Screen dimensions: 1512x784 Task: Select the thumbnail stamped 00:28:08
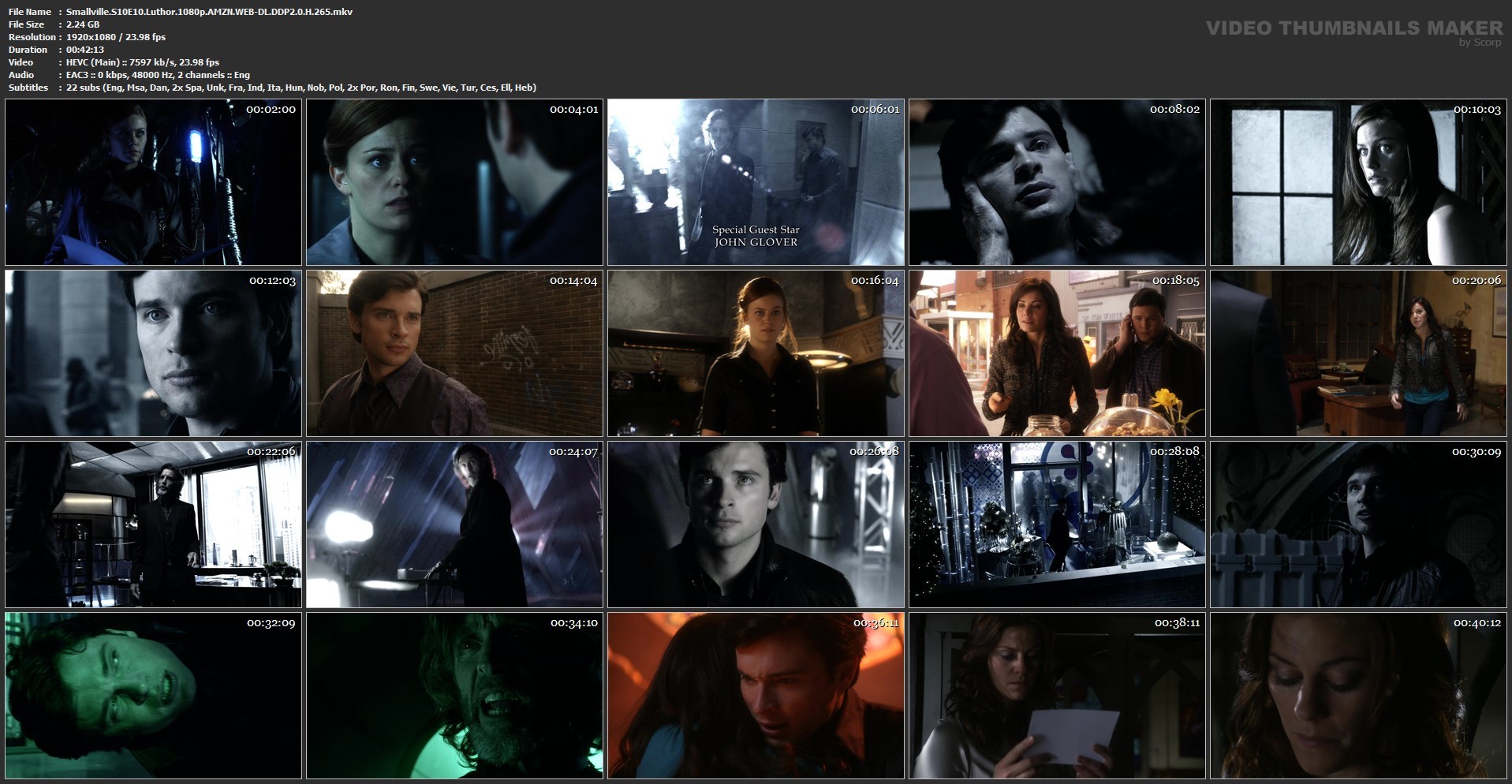pos(1057,525)
